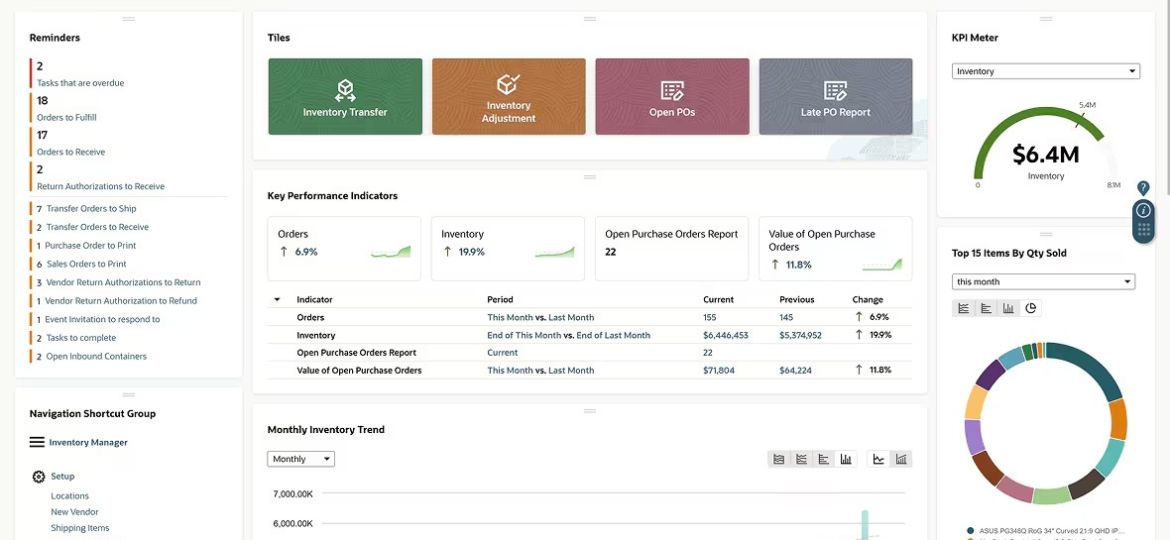
Task: Click the round info 'i' icon
Action: click(1143, 210)
